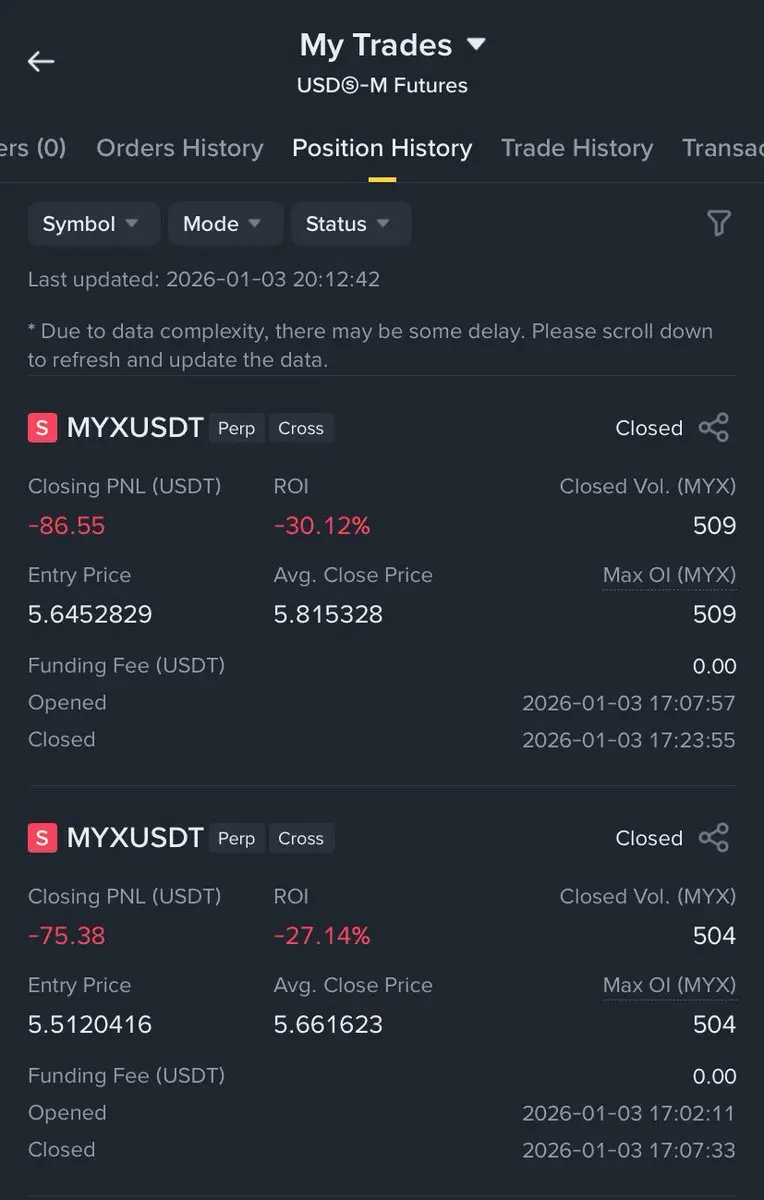Open the first MYXUSDT symbol name
Viewport: 764px width, 1200px height.
(135, 428)
